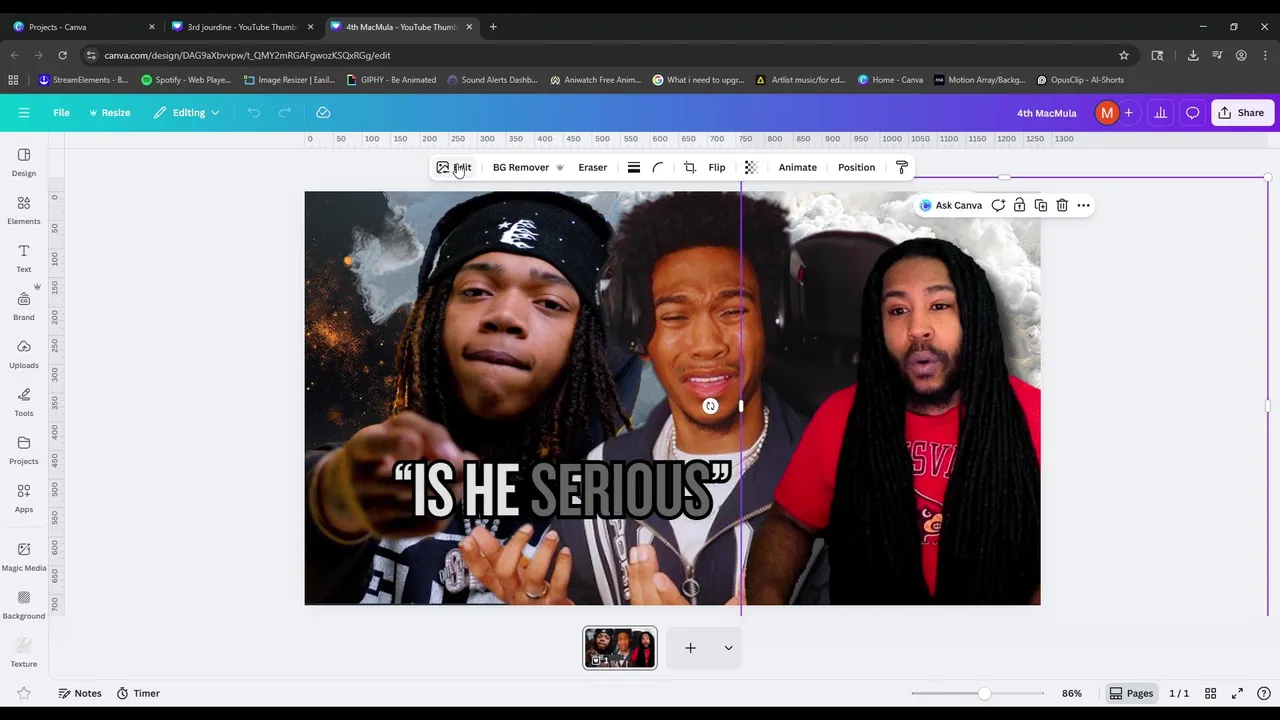The height and width of the screenshot is (720, 1280).
Task: Open more options ellipsis for element
Action: click(1083, 205)
